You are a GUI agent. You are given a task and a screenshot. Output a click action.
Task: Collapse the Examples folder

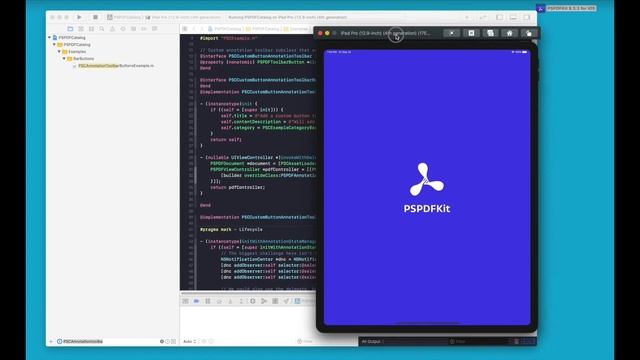tap(59, 51)
